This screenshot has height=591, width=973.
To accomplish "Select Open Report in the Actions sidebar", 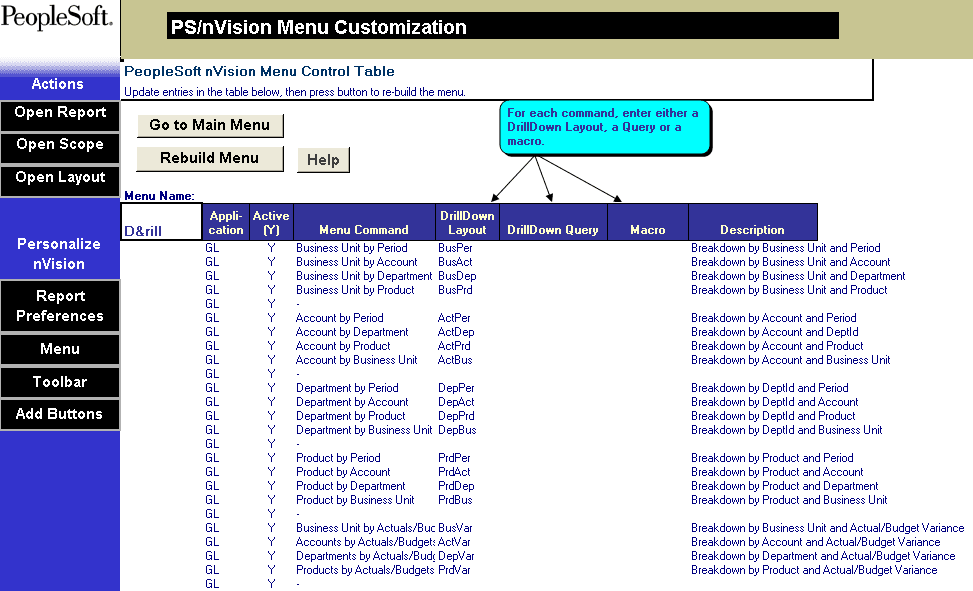I will (x=60, y=113).
